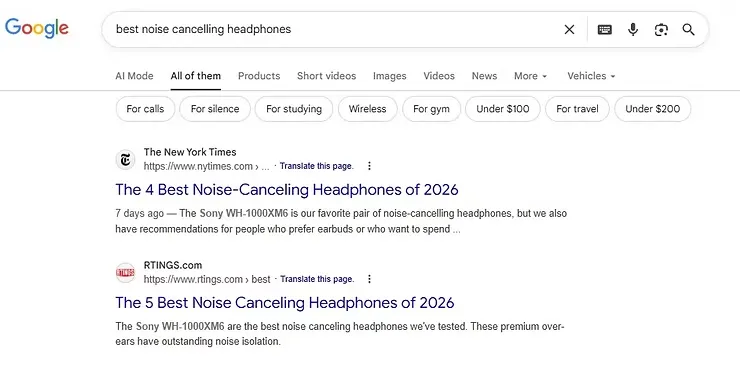
Task: Start voice search with microphone icon
Action: [x=633, y=30]
